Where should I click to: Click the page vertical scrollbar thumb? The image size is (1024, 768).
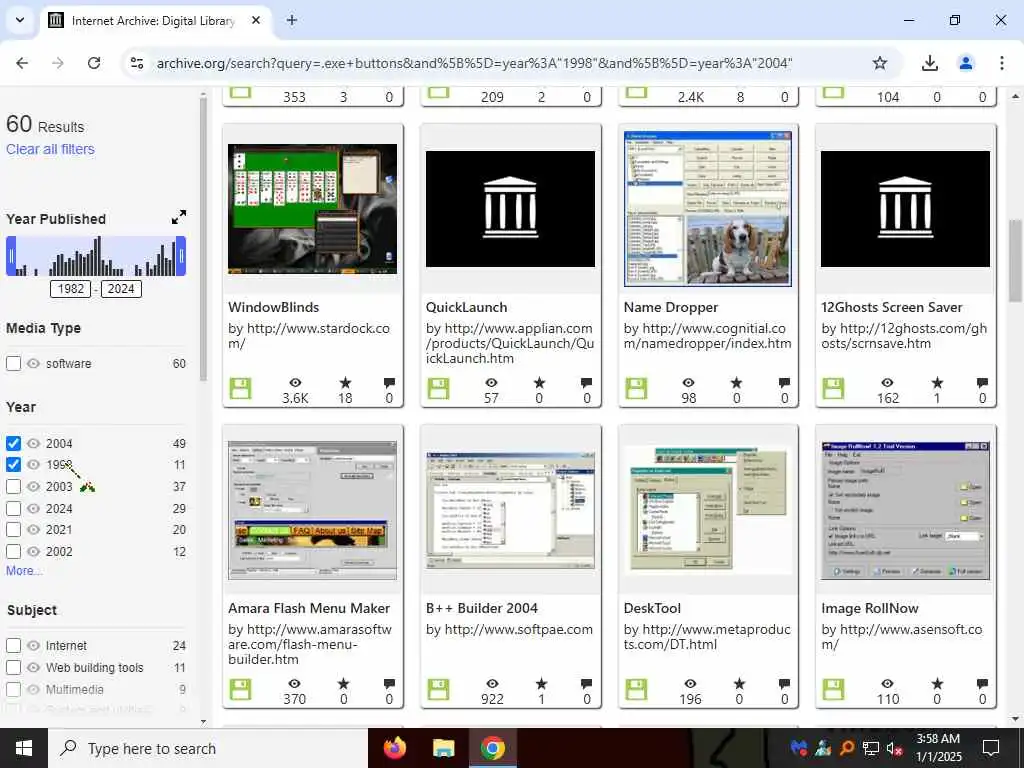tap(1015, 260)
